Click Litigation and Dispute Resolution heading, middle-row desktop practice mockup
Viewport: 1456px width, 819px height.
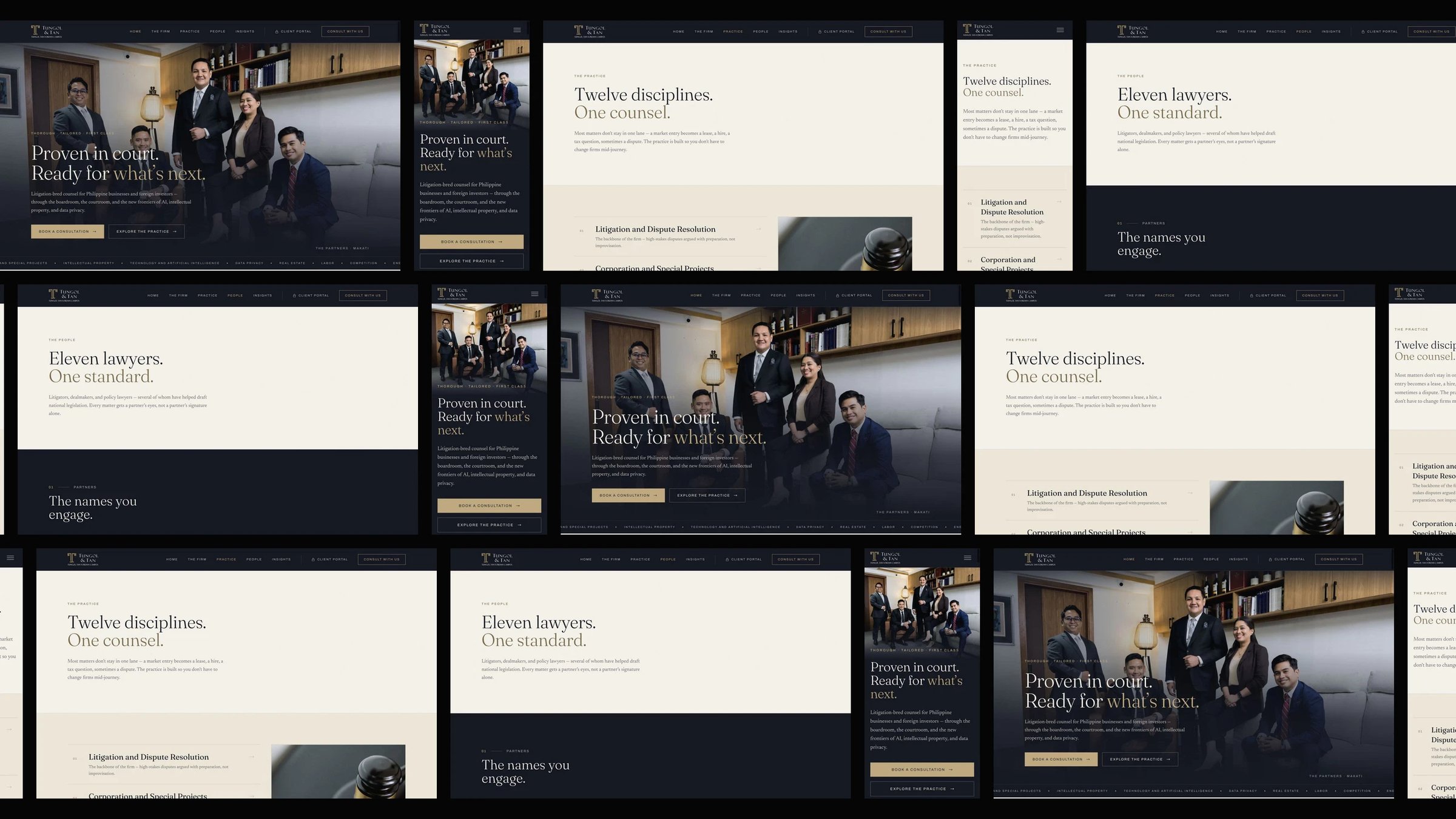[x=1087, y=493]
